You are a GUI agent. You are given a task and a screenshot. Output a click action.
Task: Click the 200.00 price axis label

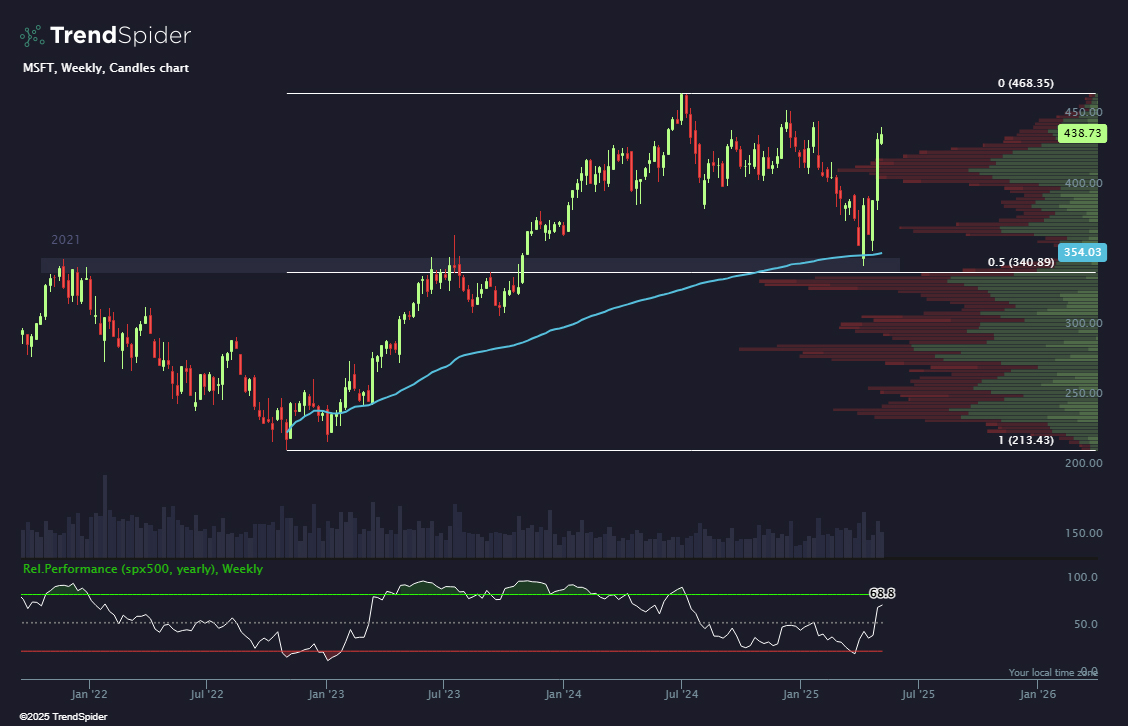[1083, 463]
